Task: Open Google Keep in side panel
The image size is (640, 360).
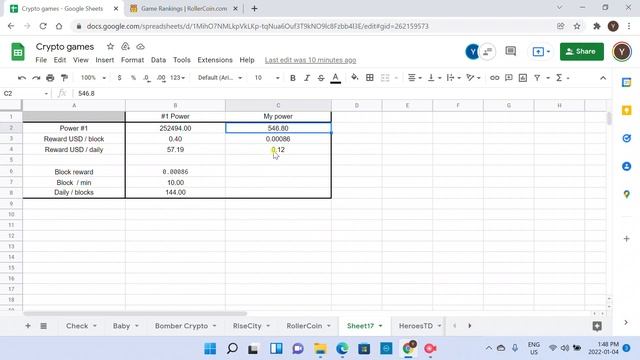Action: pos(627,110)
